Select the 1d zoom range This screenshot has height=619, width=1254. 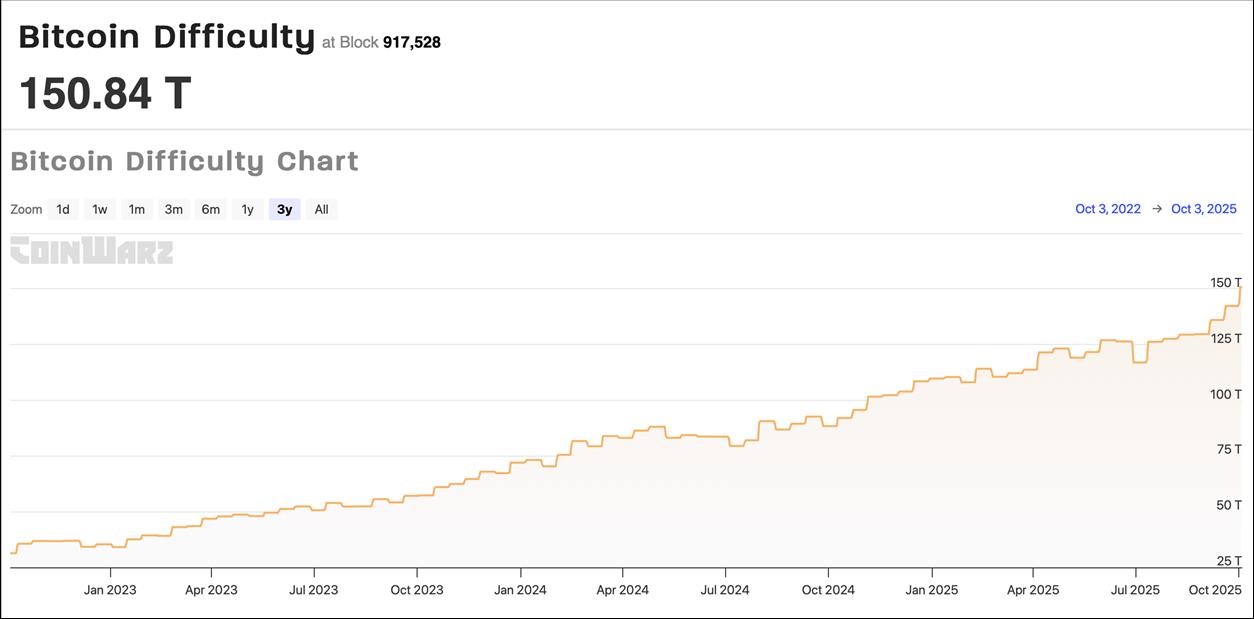click(x=63, y=209)
